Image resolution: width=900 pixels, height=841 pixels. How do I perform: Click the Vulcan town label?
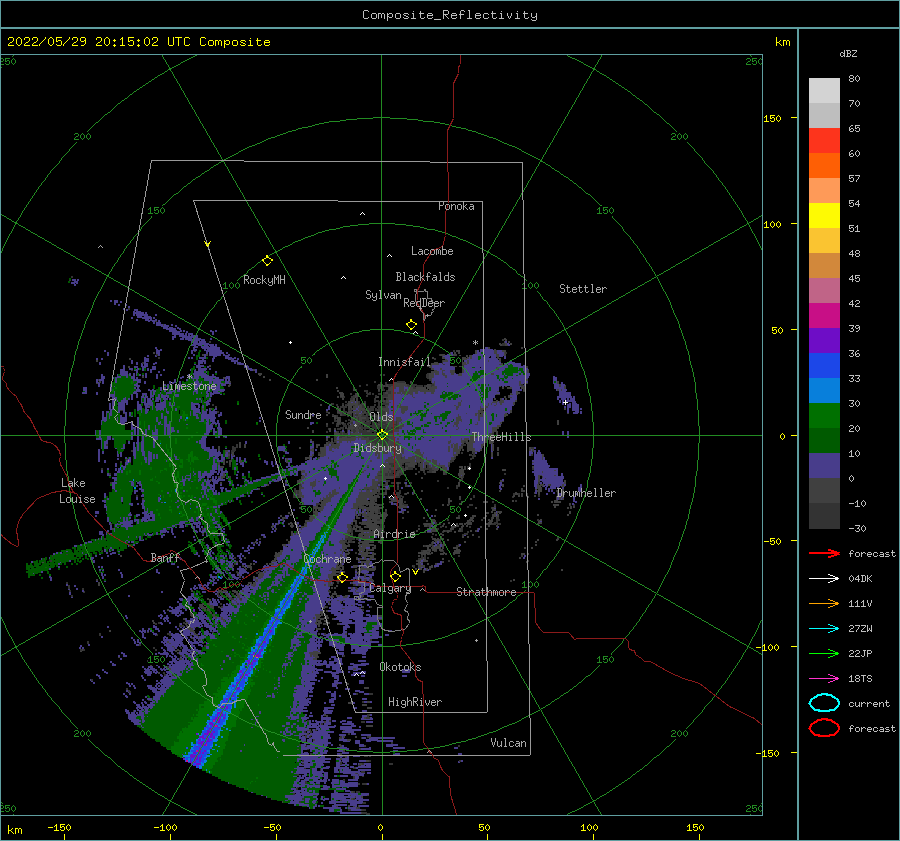coord(509,743)
